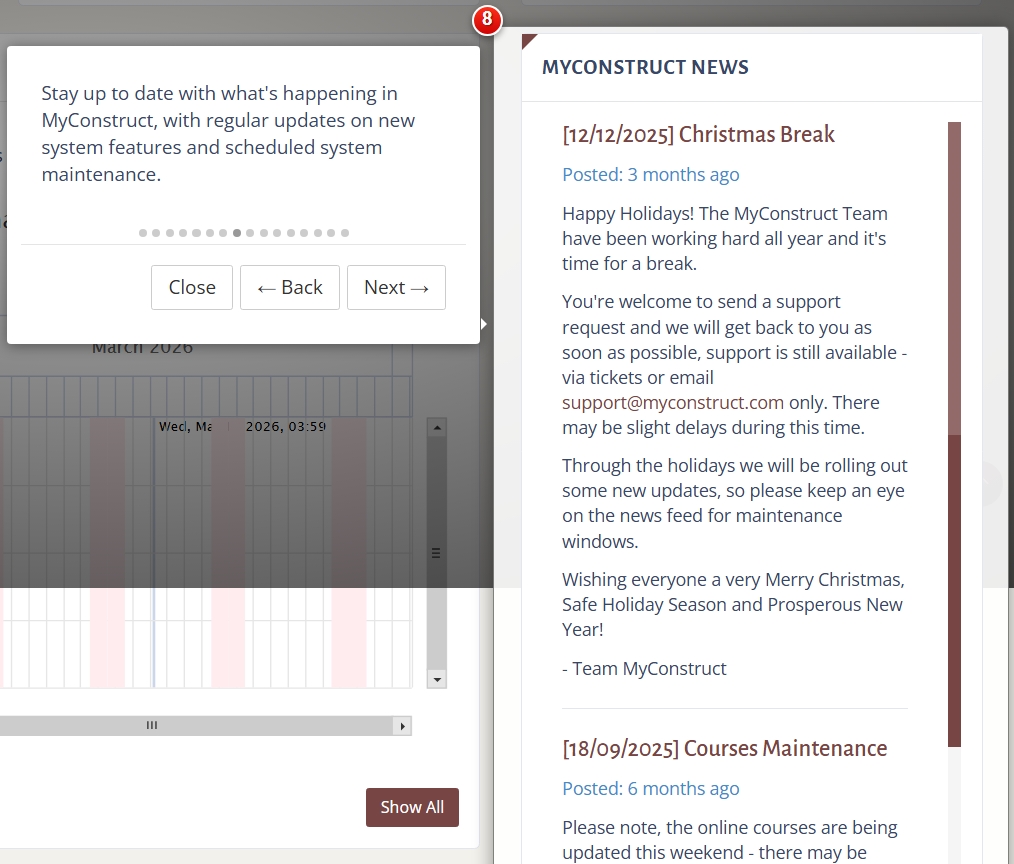1014x864 pixels.
Task: Advance the tour using "Next →"
Action: click(x=396, y=287)
